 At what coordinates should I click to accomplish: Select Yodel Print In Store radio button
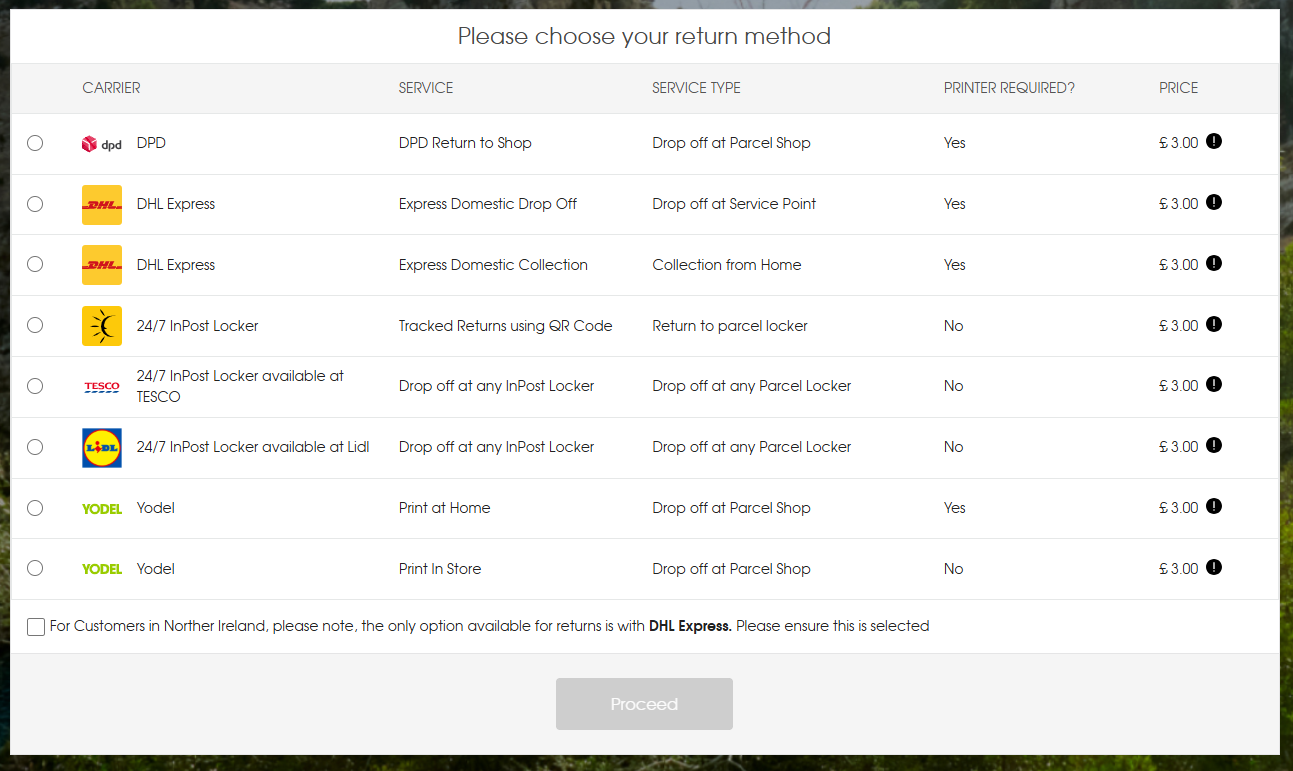point(35,568)
